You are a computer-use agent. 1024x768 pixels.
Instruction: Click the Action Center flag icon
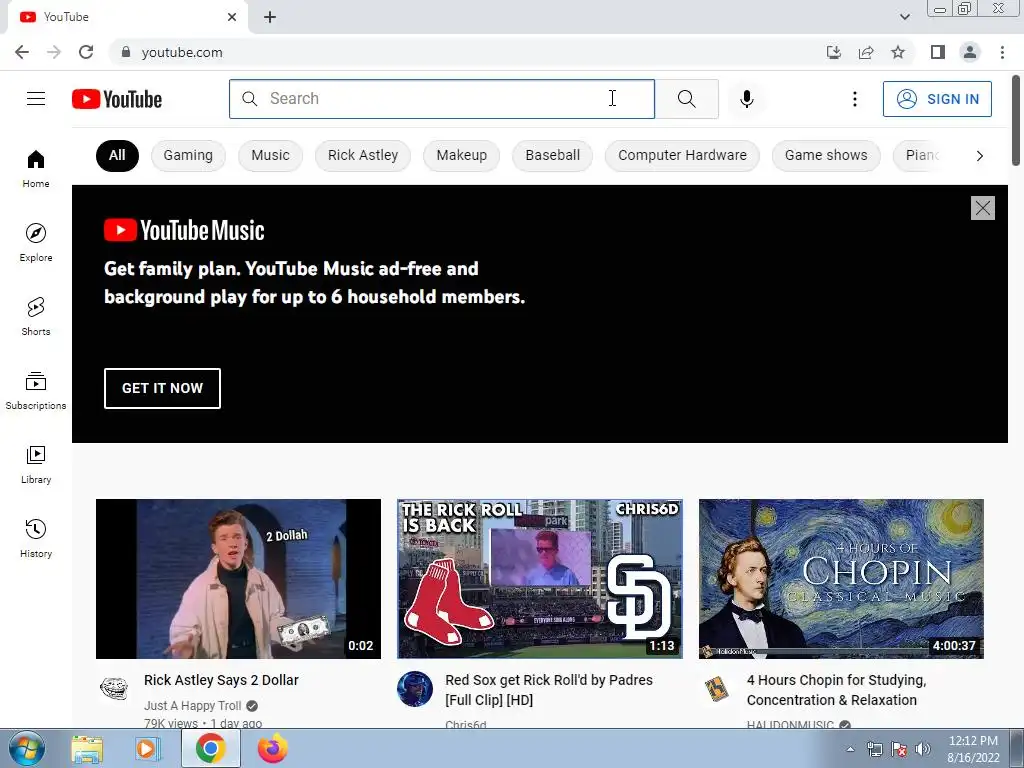(x=899, y=749)
